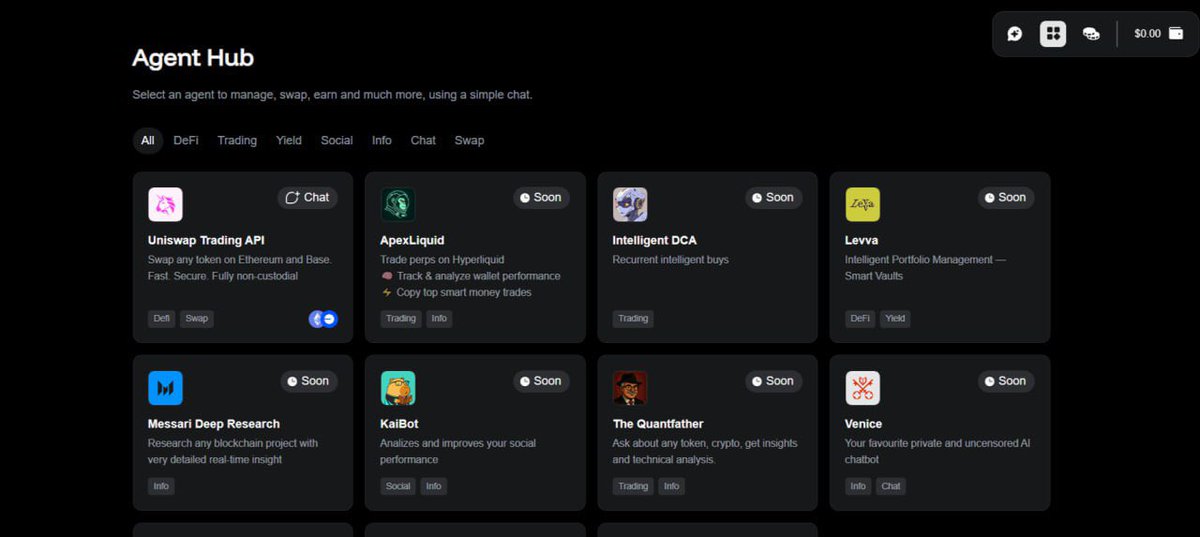Screen dimensions: 1200x537
Task: Open Messari Deep Research title
Action: click(214, 424)
